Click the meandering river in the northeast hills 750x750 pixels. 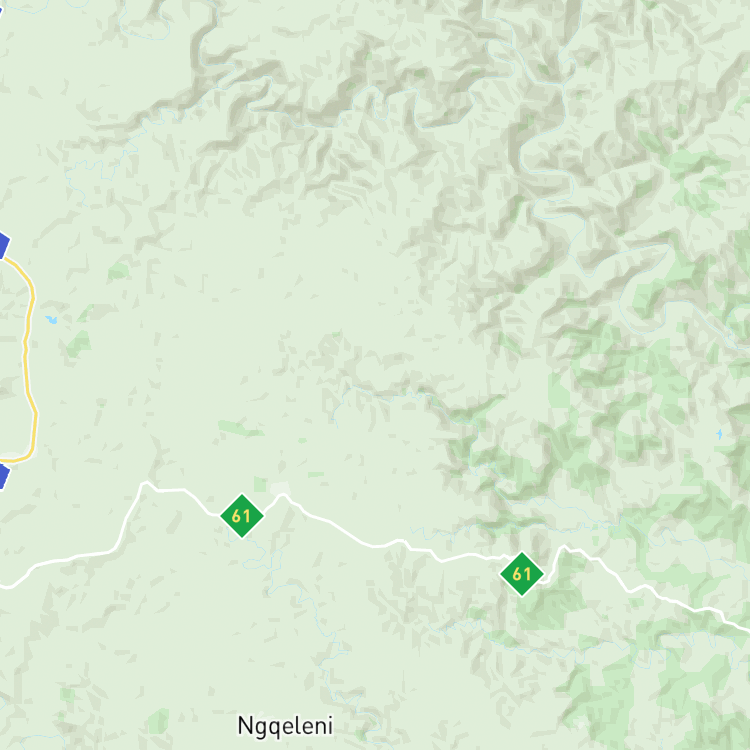point(545,158)
